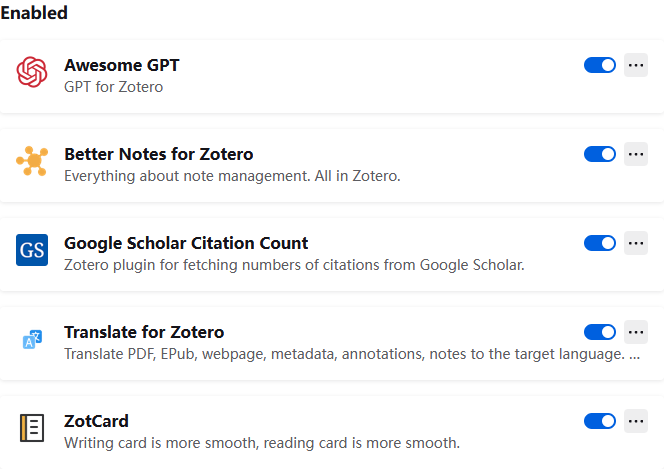Open Google Scholar Citation Count title

(186, 243)
